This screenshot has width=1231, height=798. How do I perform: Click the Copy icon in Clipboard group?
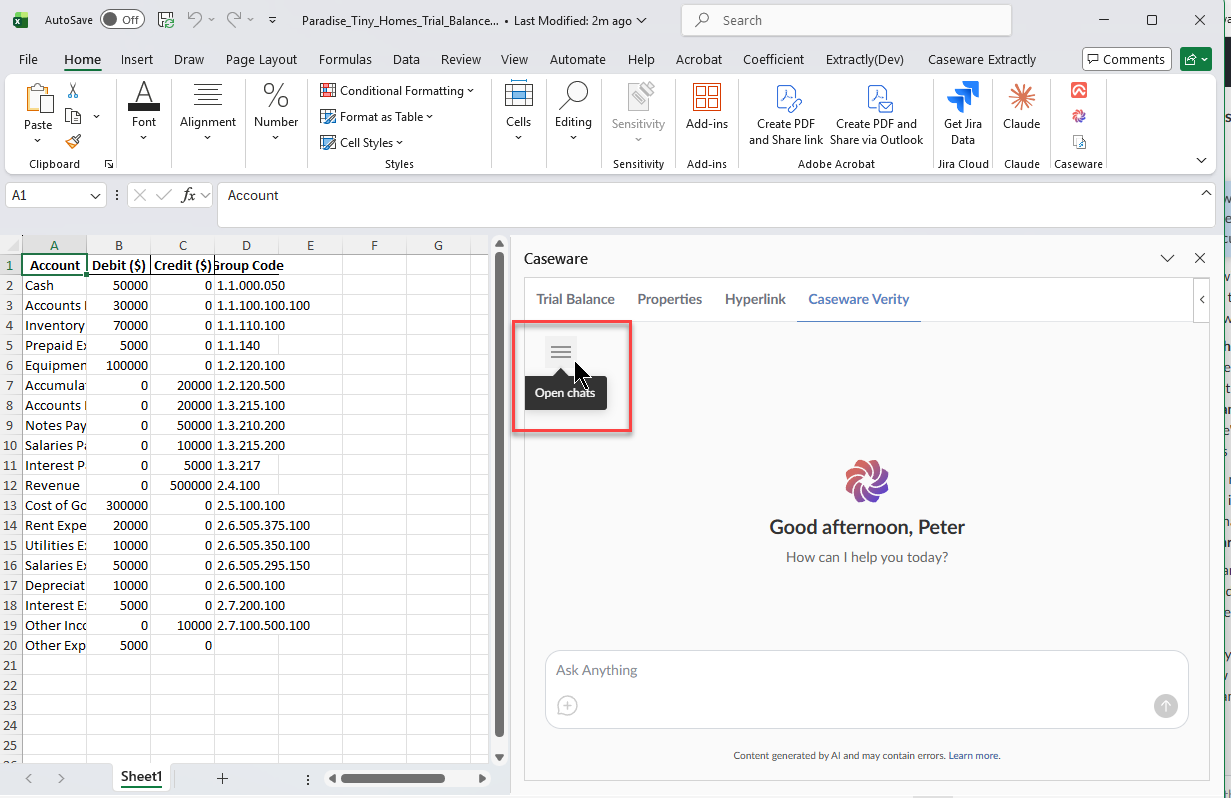pyautogui.click(x=73, y=117)
